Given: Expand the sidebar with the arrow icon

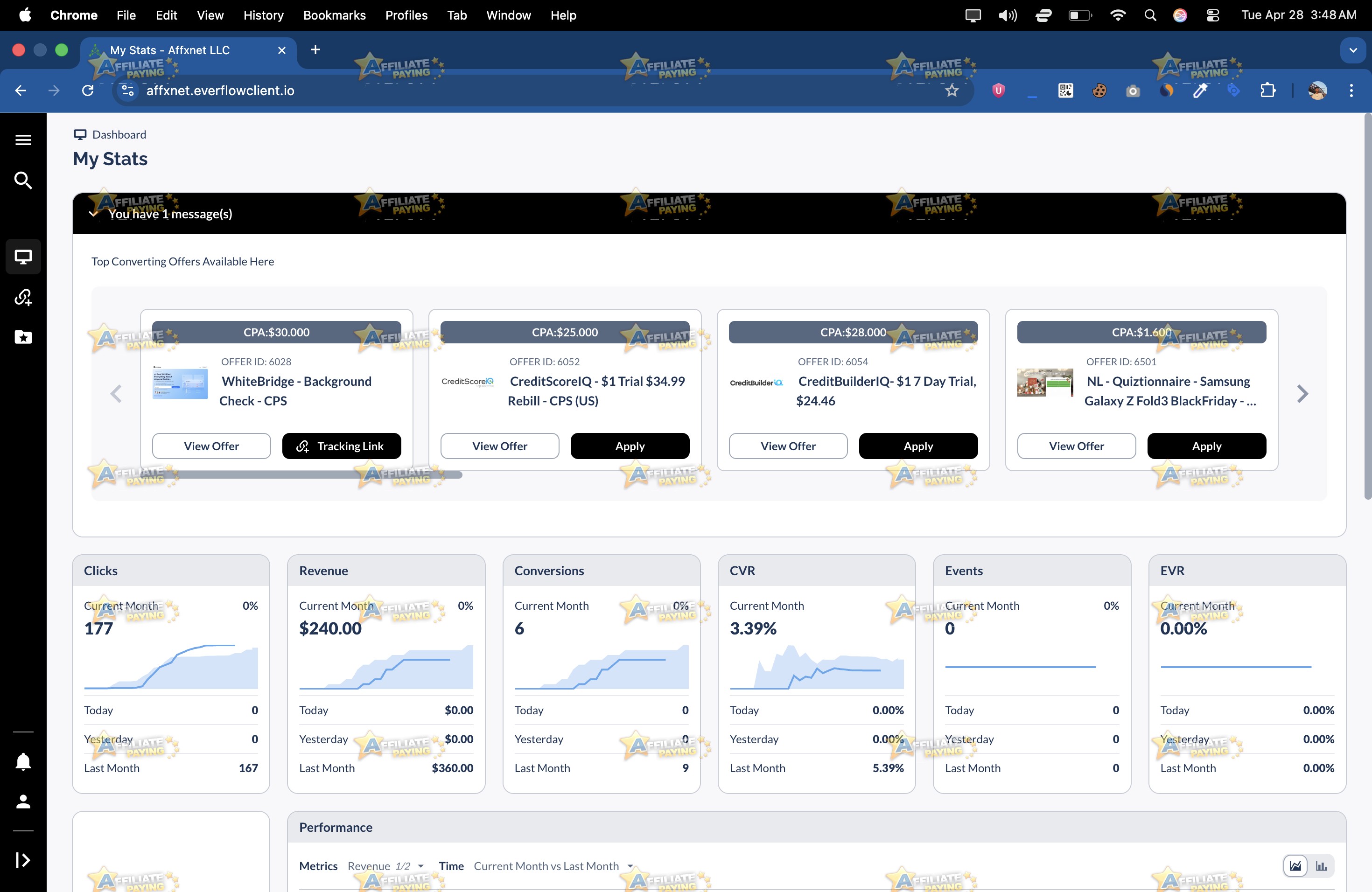Looking at the screenshot, I should click(23, 860).
